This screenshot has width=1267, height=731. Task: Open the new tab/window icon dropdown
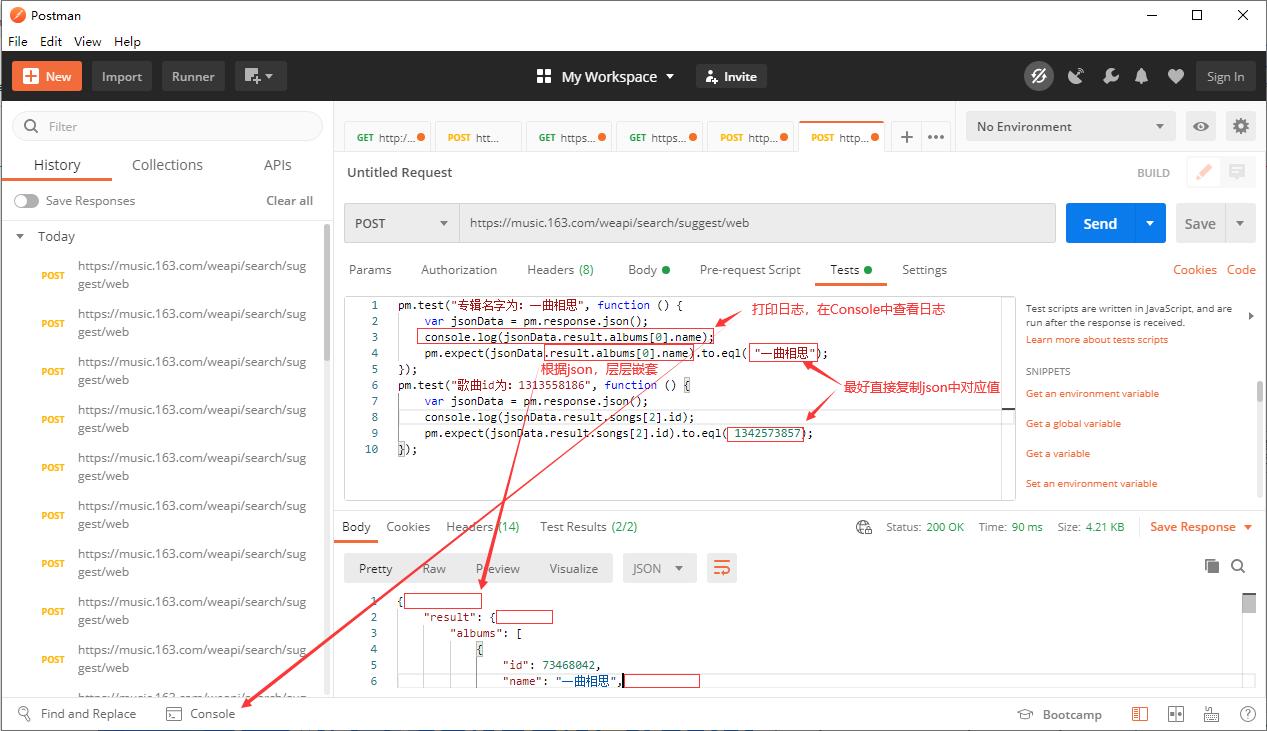(261, 77)
